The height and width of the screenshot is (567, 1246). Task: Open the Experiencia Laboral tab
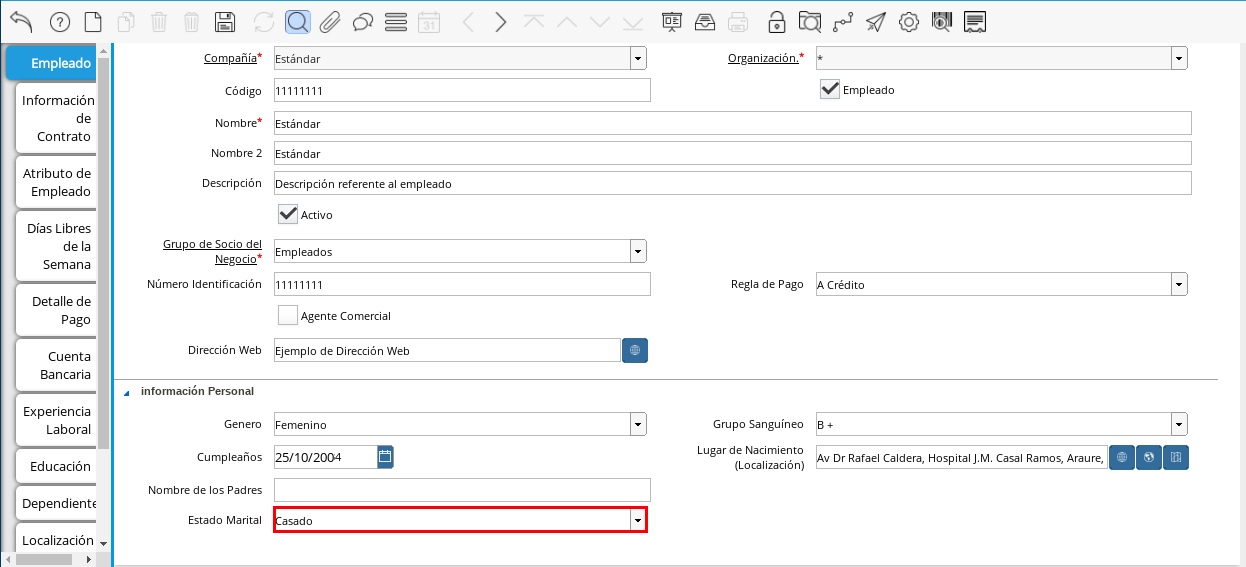57,420
